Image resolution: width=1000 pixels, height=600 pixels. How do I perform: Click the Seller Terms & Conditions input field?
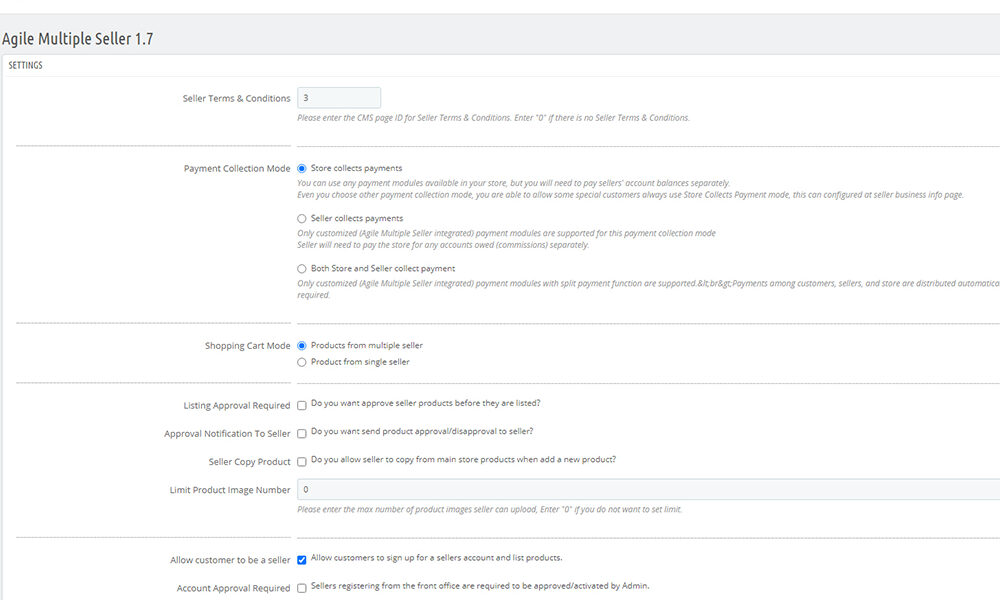point(339,98)
